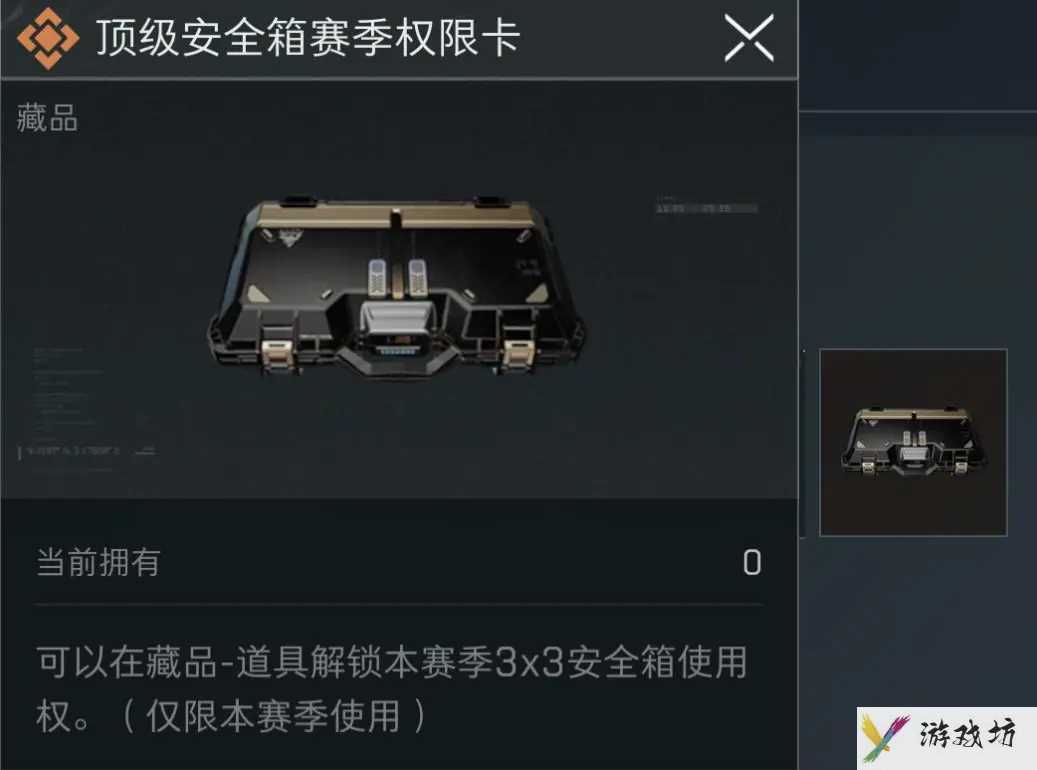
Task: Click the faint spec text right of the safe box
Action: [706, 205]
